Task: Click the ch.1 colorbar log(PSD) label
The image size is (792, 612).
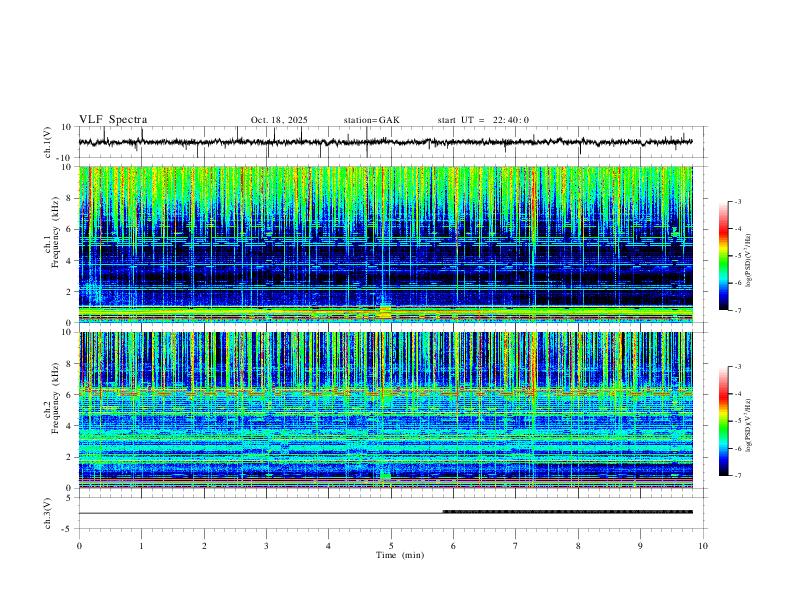Action: pos(749,261)
